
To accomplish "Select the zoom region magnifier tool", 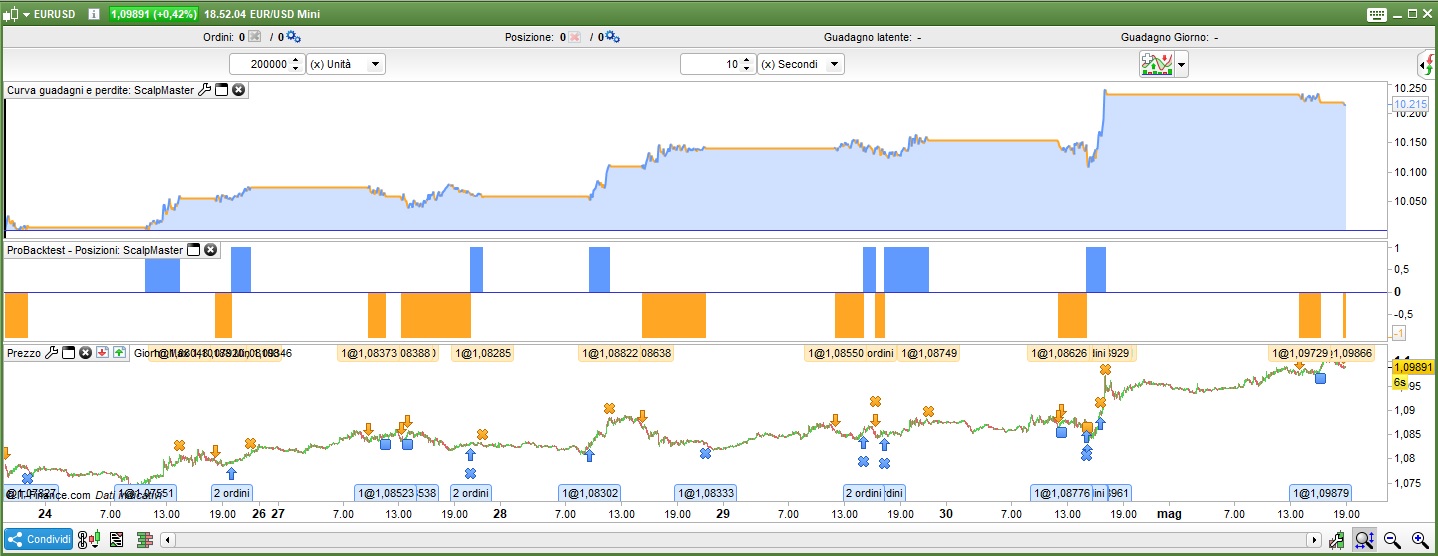I will (1364, 540).
